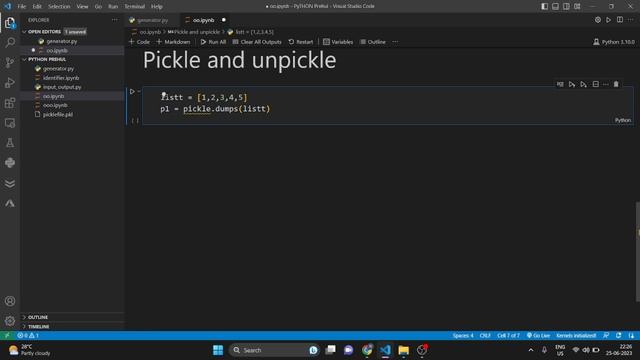Click Outline button in notebook toolbar

coord(373,42)
